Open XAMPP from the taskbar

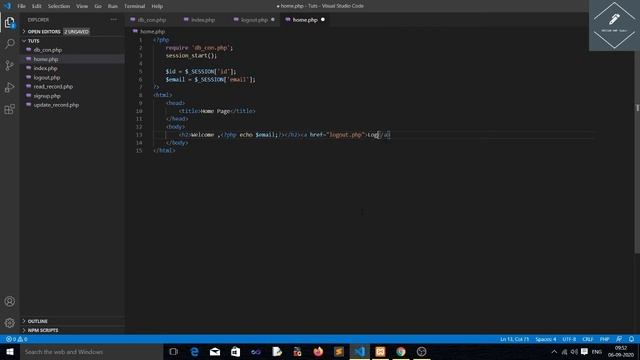tap(380, 351)
